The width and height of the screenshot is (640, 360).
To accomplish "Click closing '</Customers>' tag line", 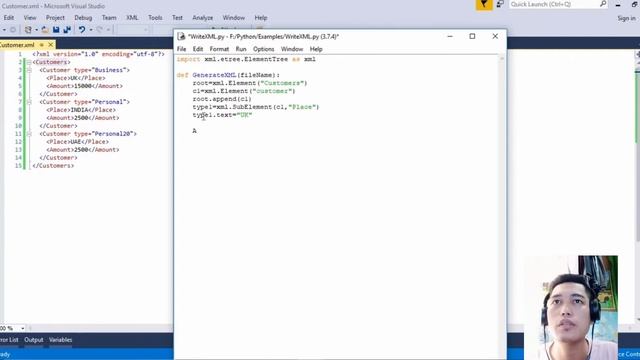I will [x=53, y=166].
